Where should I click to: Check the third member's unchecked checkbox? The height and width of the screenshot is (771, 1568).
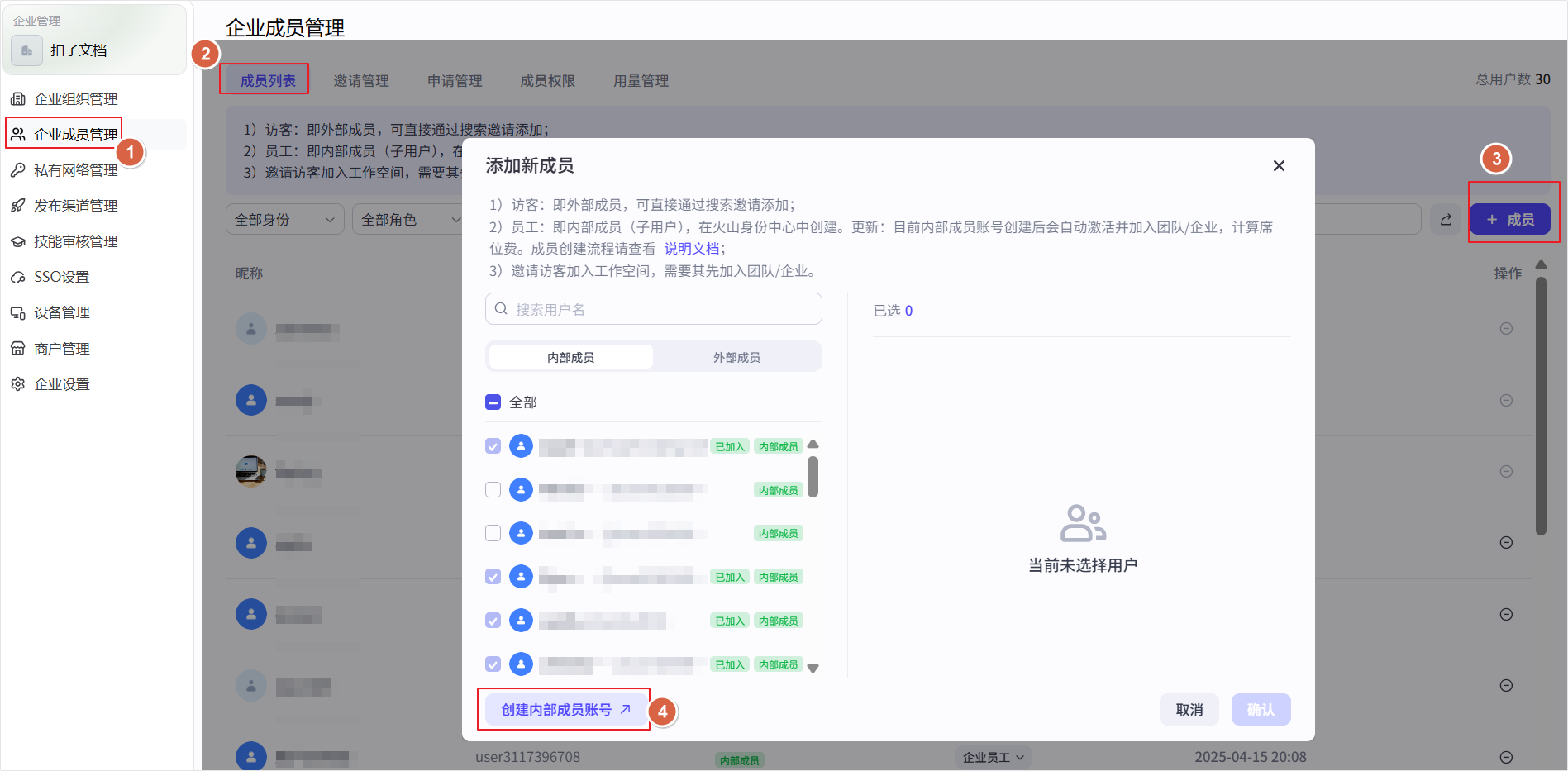(x=493, y=533)
